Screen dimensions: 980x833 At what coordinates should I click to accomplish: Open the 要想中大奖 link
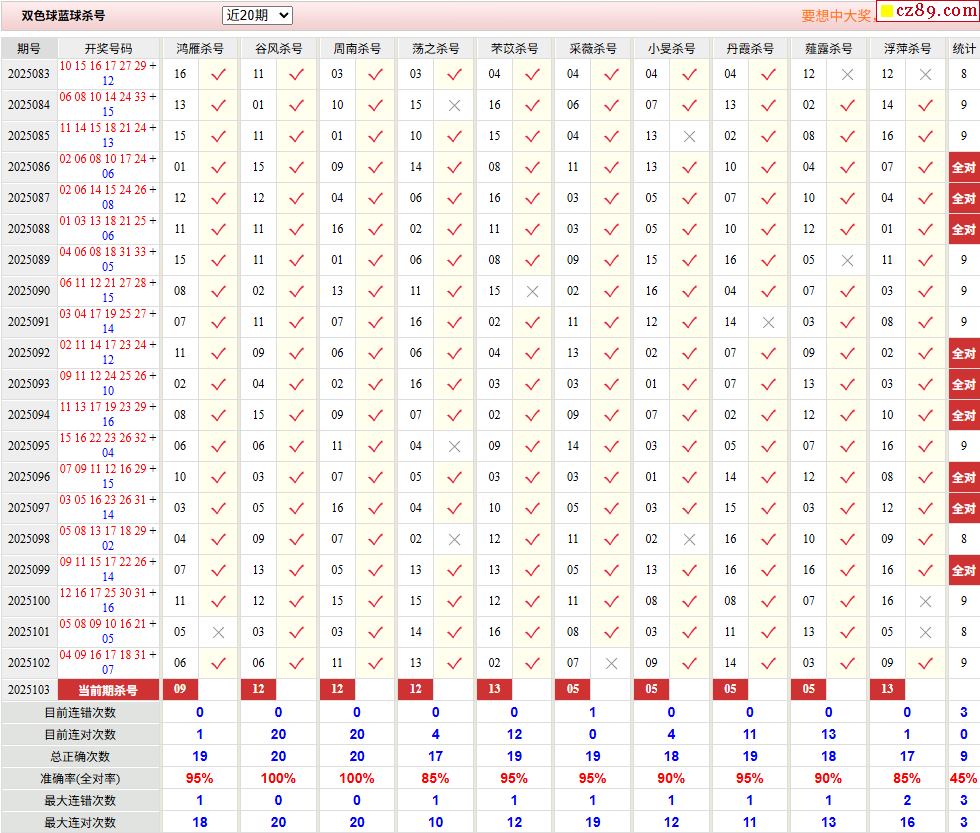[x=837, y=16]
